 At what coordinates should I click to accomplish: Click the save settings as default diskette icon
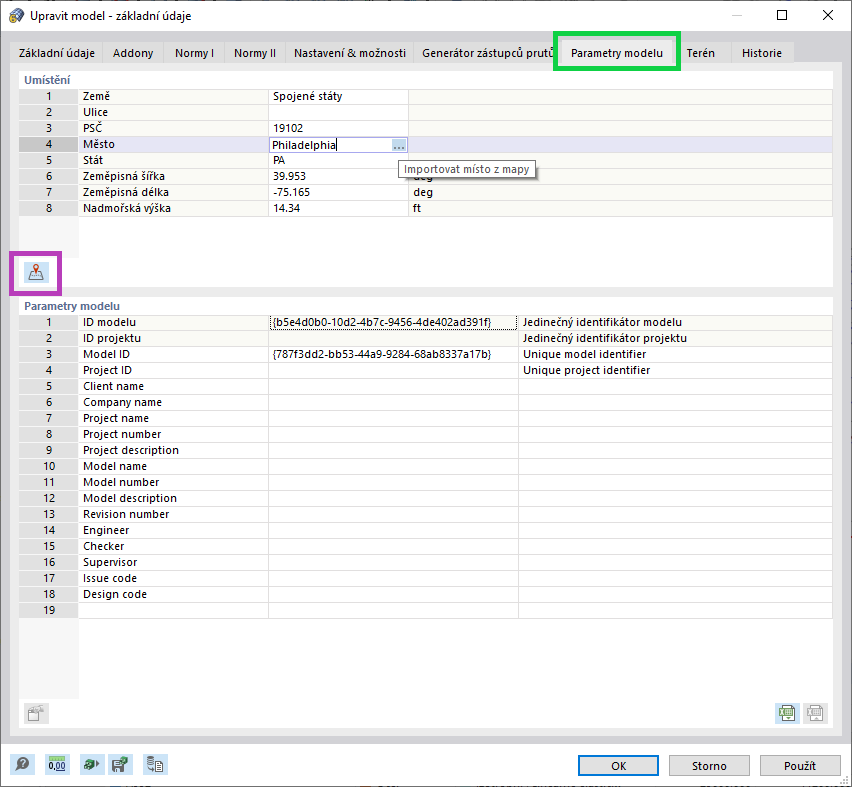[120, 765]
